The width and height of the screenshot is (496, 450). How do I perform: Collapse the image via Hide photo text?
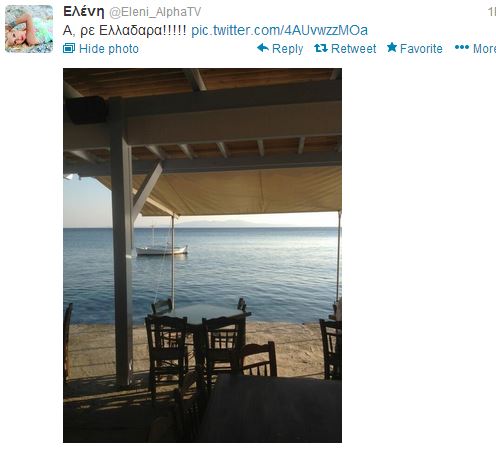point(109,49)
